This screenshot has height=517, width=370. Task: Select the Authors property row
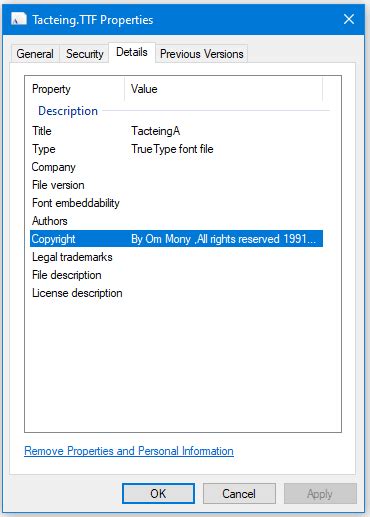pos(177,221)
